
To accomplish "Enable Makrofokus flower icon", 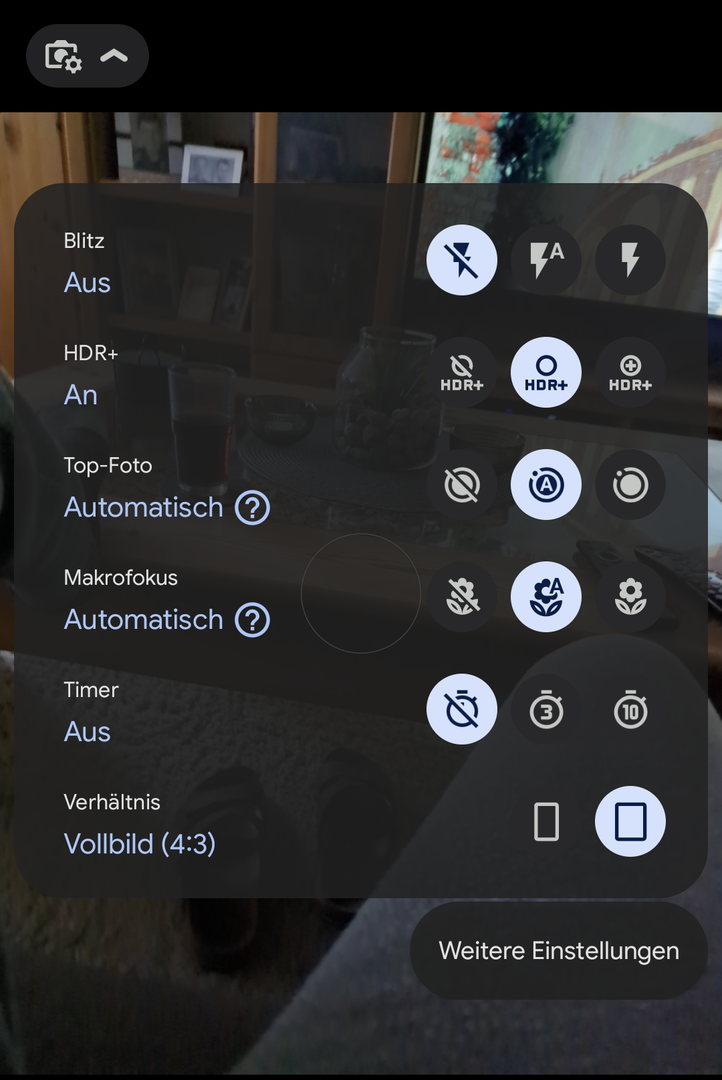I will 630,596.
